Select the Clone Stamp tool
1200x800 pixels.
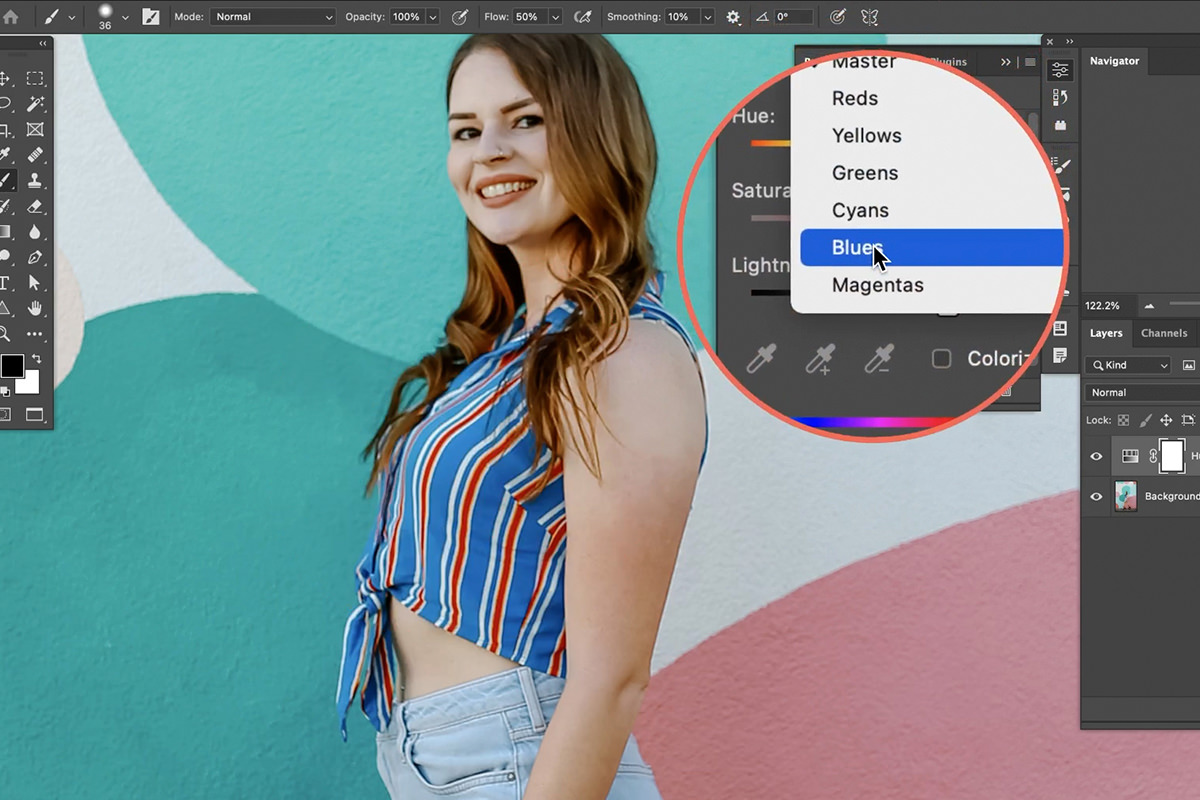coord(35,181)
